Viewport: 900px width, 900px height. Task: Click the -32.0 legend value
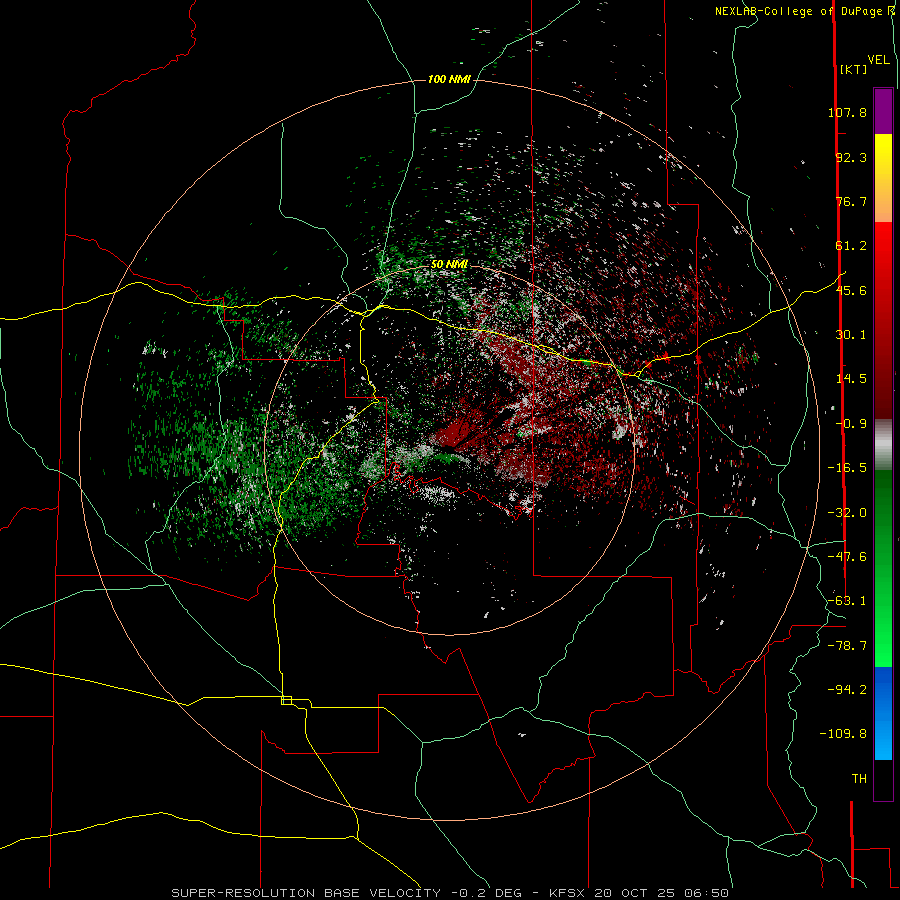click(847, 513)
